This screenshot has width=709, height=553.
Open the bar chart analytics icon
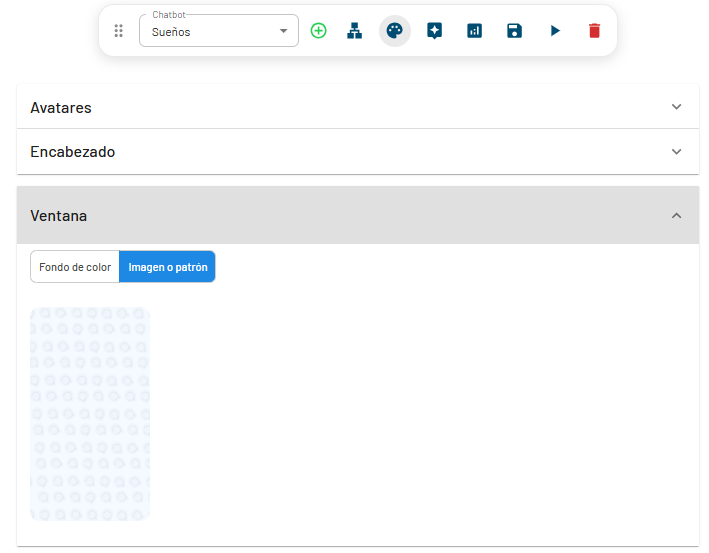pyautogui.click(x=474, y=31)
